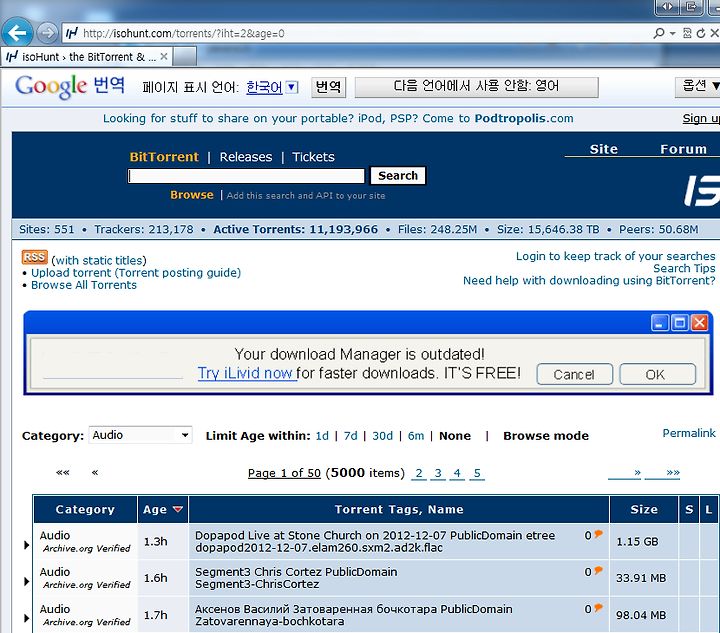
Task: Open Upload torrent posting guide link
Action: 136,272
